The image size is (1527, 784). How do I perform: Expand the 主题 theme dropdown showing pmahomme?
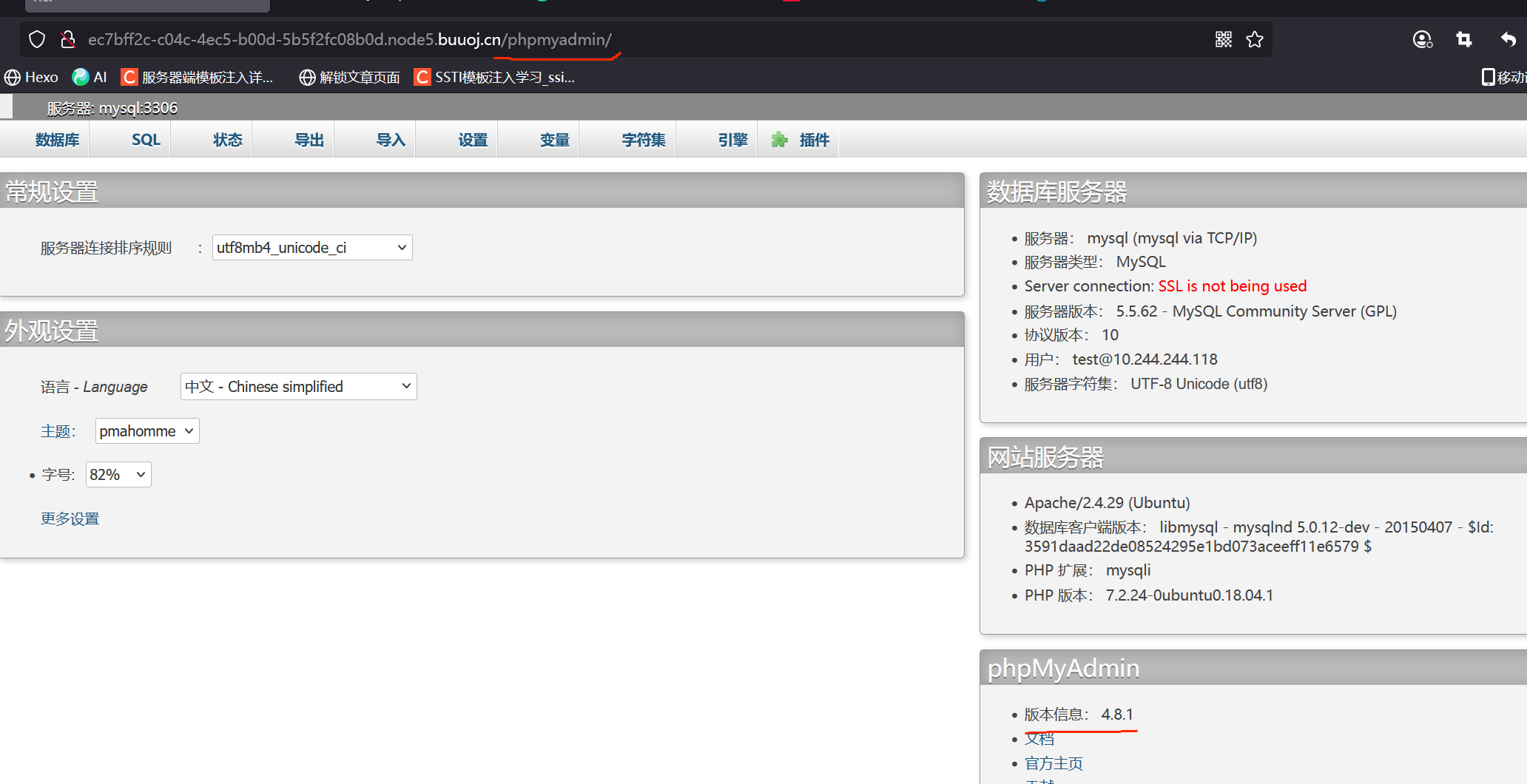pos(147,431)
